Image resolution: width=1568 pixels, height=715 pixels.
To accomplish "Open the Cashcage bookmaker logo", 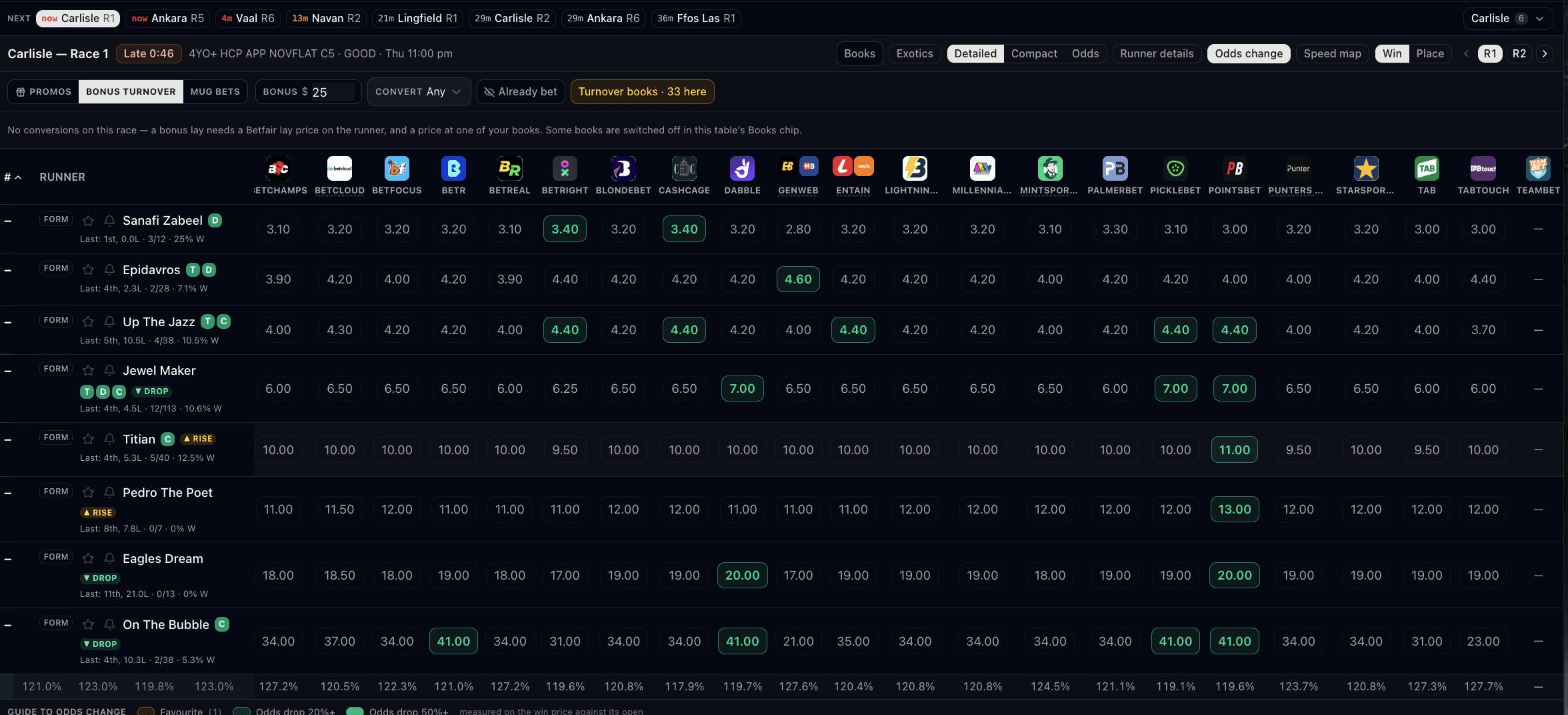I will (684, 169).
